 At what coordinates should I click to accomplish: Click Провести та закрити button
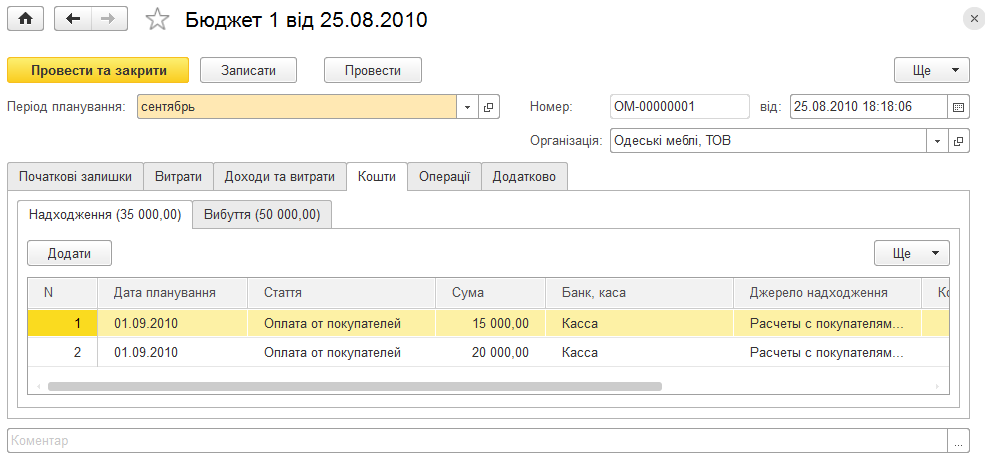click(x=98, y=70)
